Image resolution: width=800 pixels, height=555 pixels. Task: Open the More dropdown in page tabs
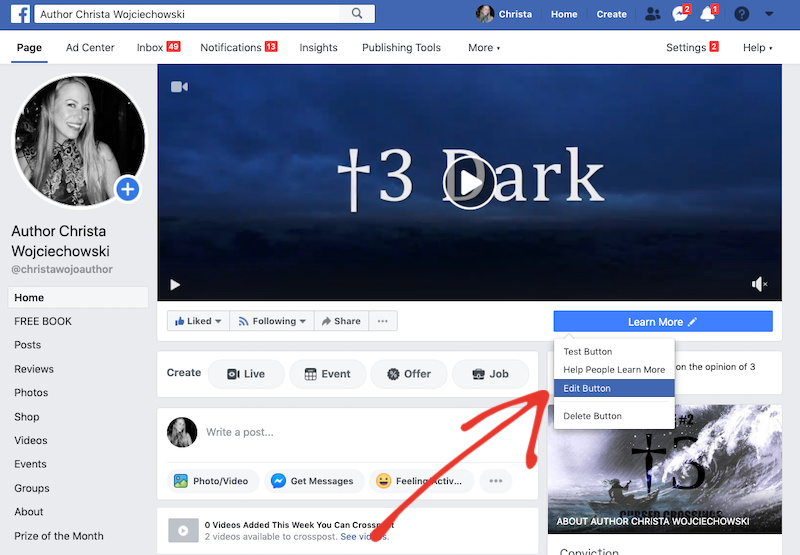click(484, 48)
